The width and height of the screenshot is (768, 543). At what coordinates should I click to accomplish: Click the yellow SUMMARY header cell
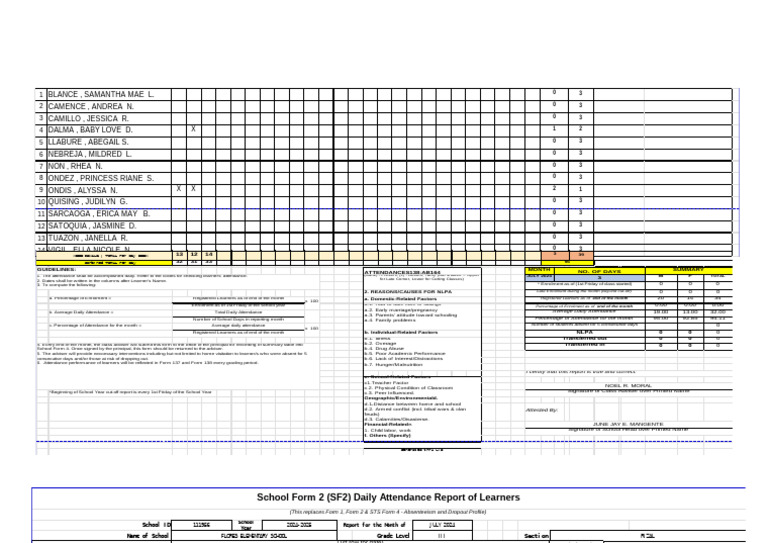pos(688,270)
